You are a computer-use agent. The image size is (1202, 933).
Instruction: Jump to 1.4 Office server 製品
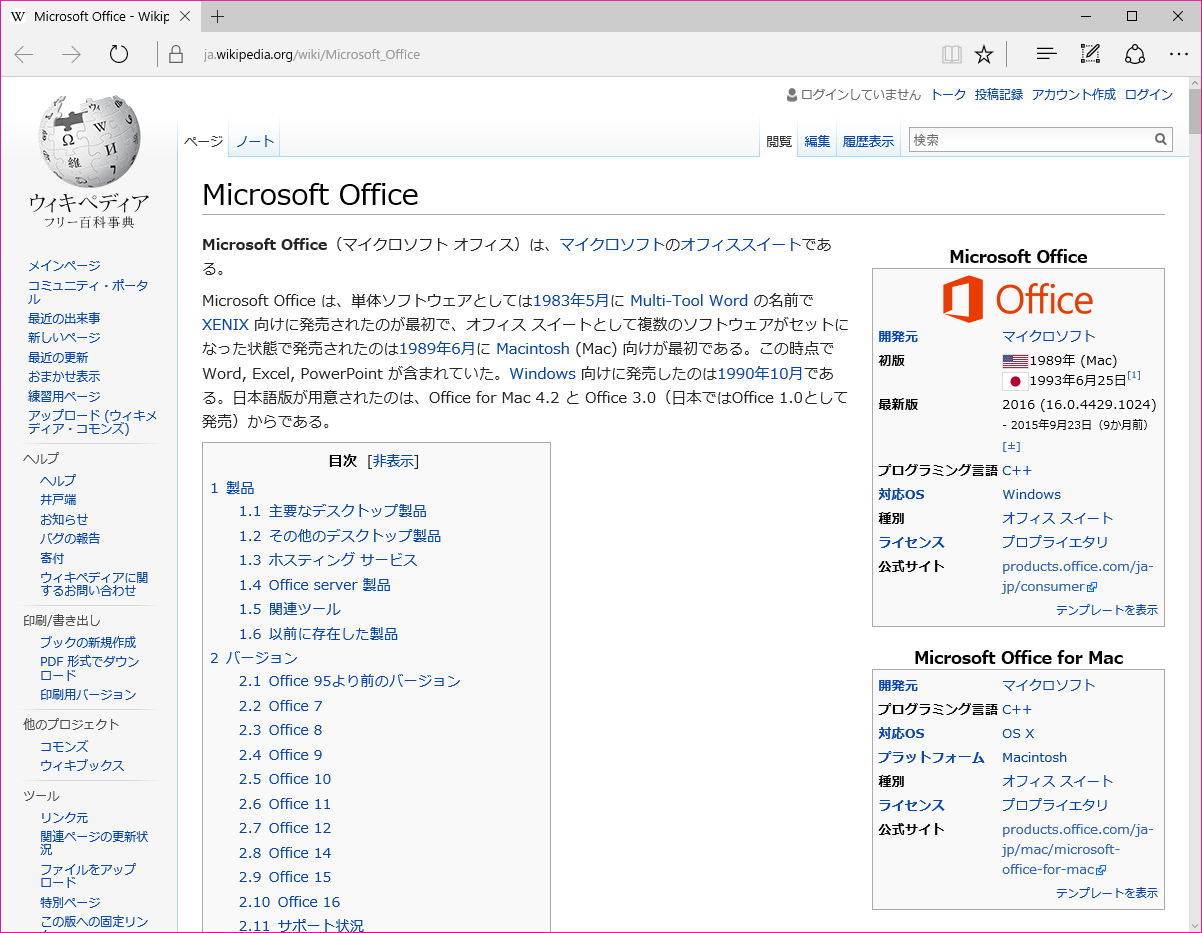point(315,585)
